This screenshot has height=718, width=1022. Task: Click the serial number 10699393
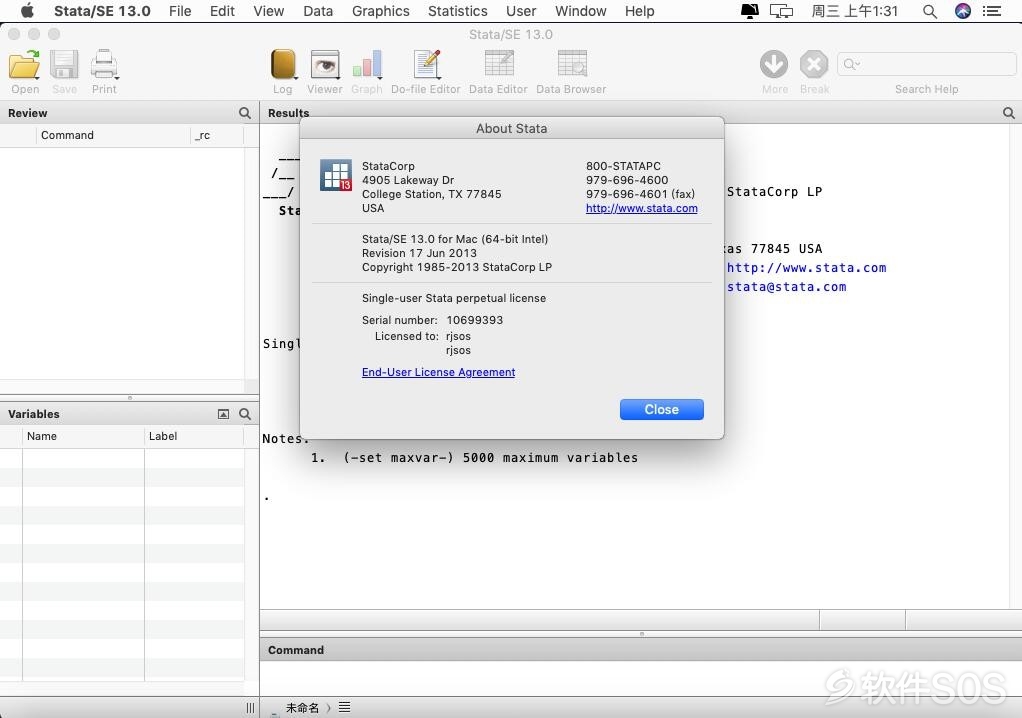point(474,320)
